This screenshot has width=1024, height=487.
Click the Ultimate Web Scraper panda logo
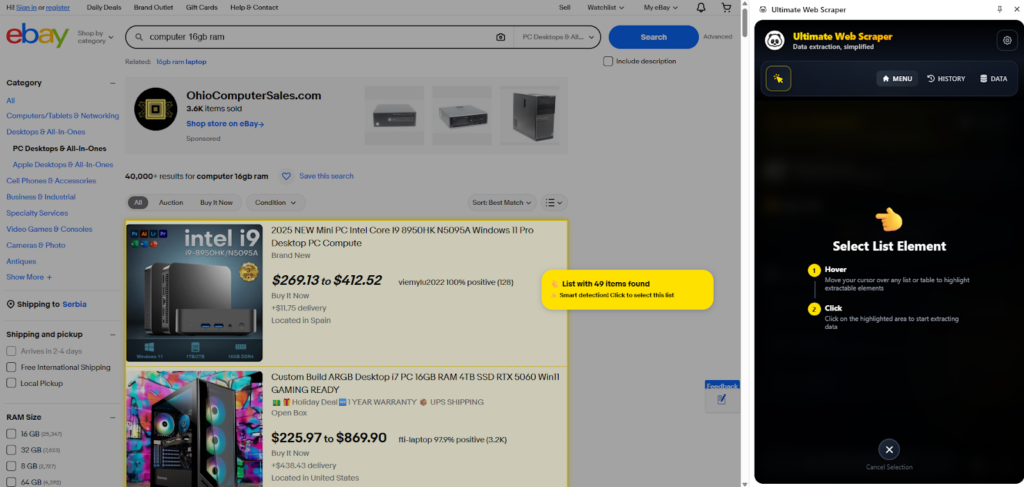(x=775, y=40)
